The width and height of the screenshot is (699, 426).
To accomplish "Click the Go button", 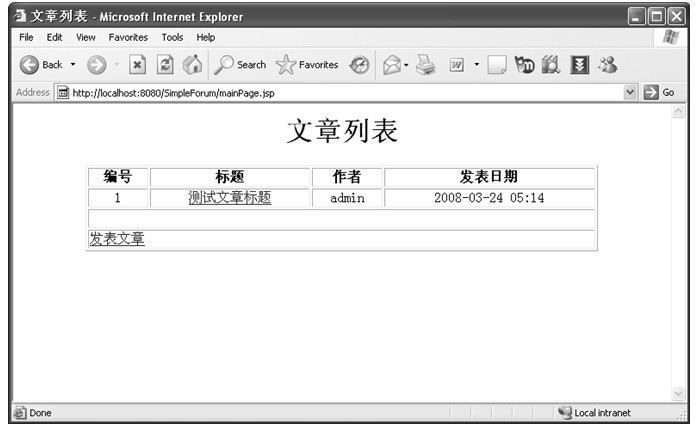I will (x=659, y=92).
